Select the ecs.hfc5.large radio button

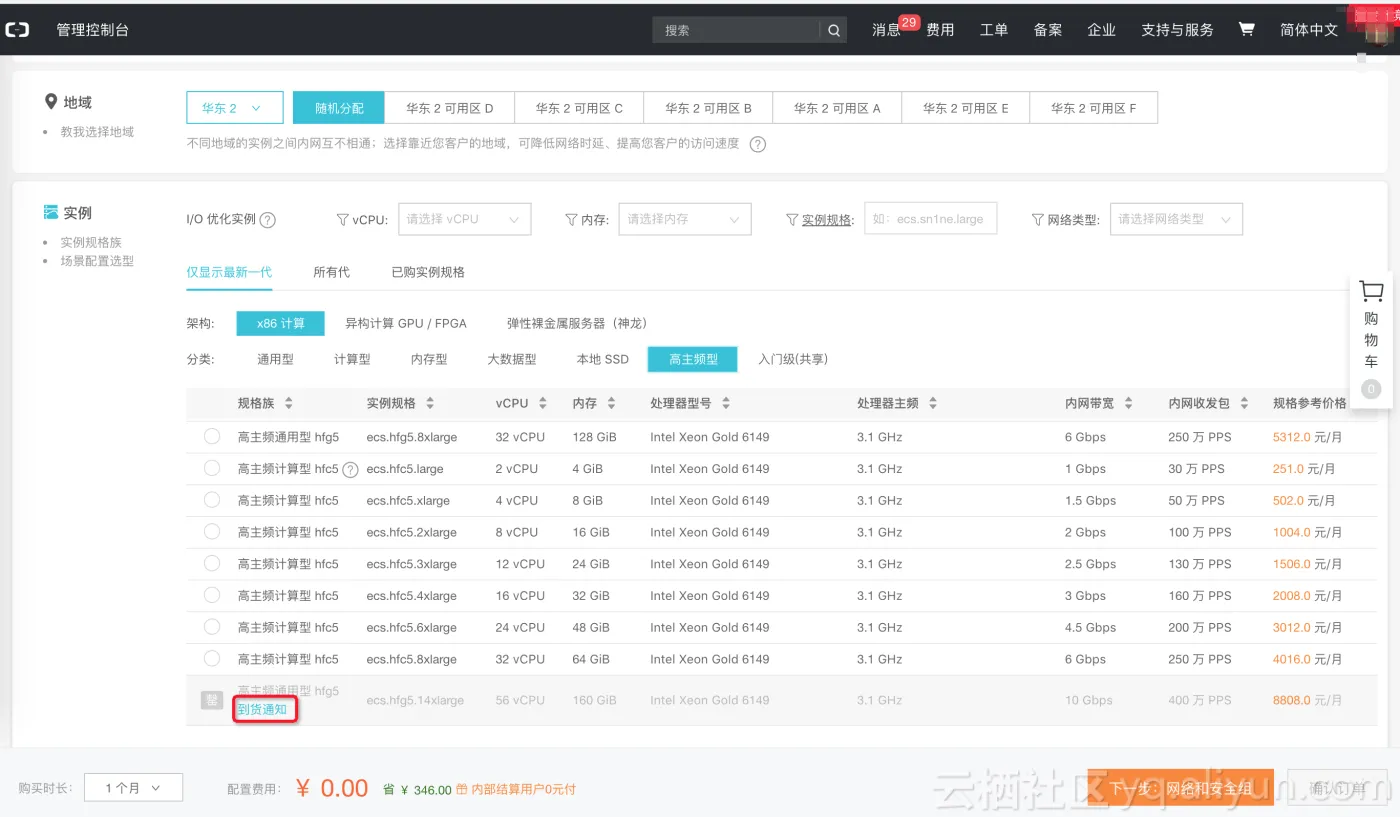[x=212, y=468]
